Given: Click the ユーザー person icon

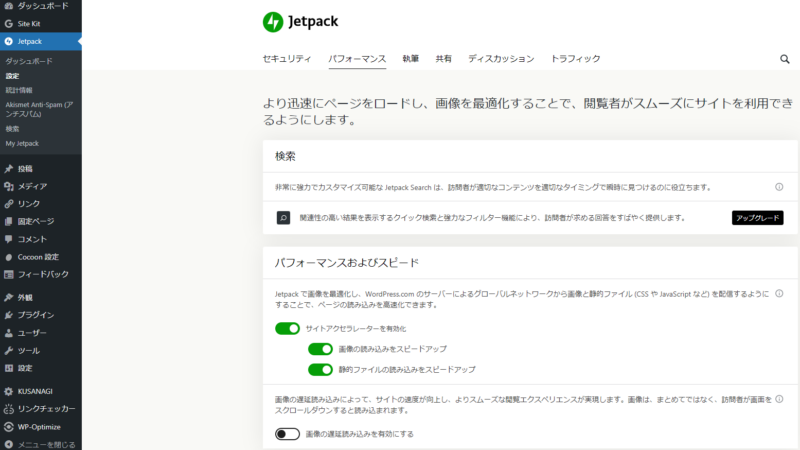Looking at the screenshot, I should pos(9,333).
